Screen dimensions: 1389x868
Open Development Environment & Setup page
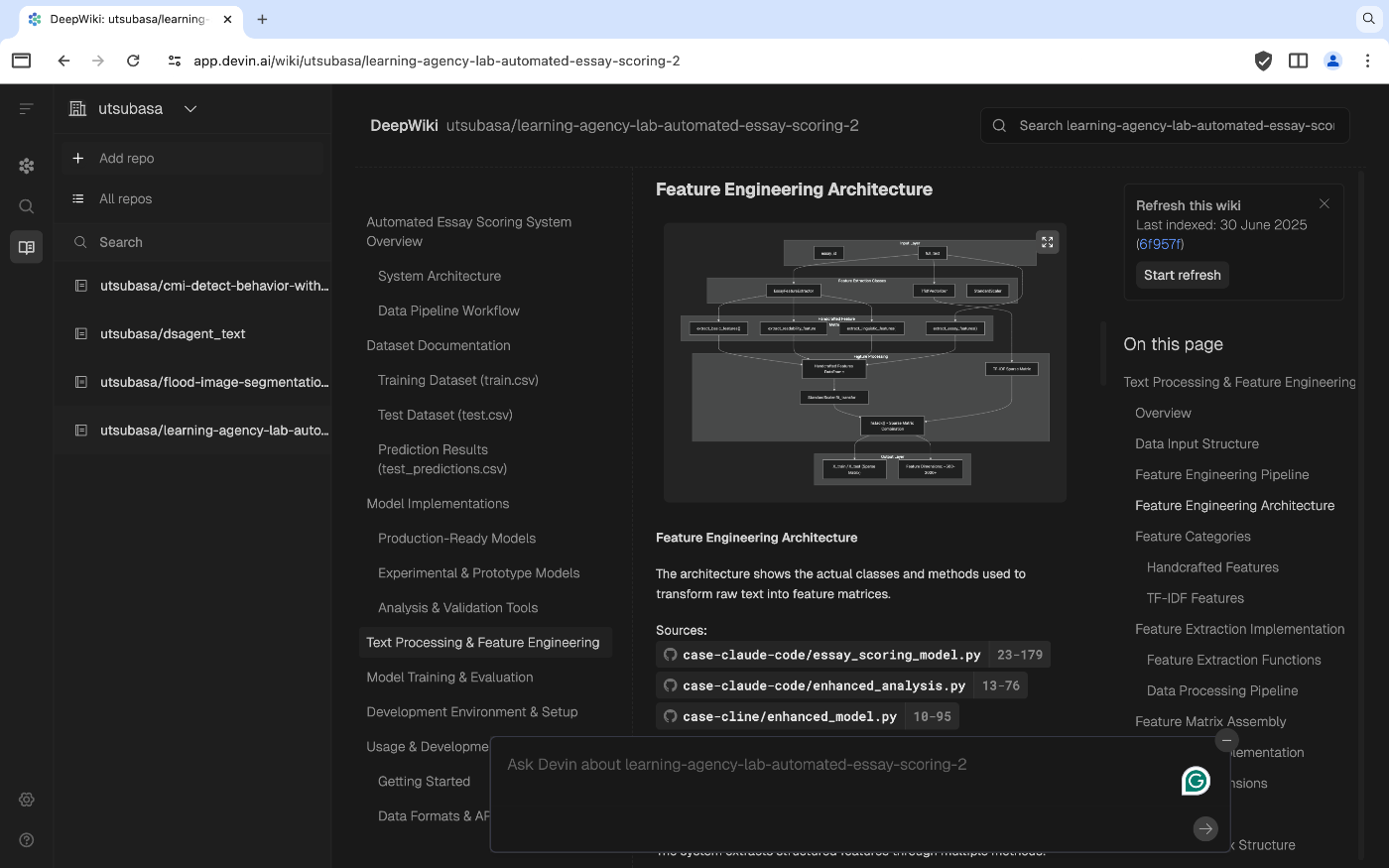(472, 712)
